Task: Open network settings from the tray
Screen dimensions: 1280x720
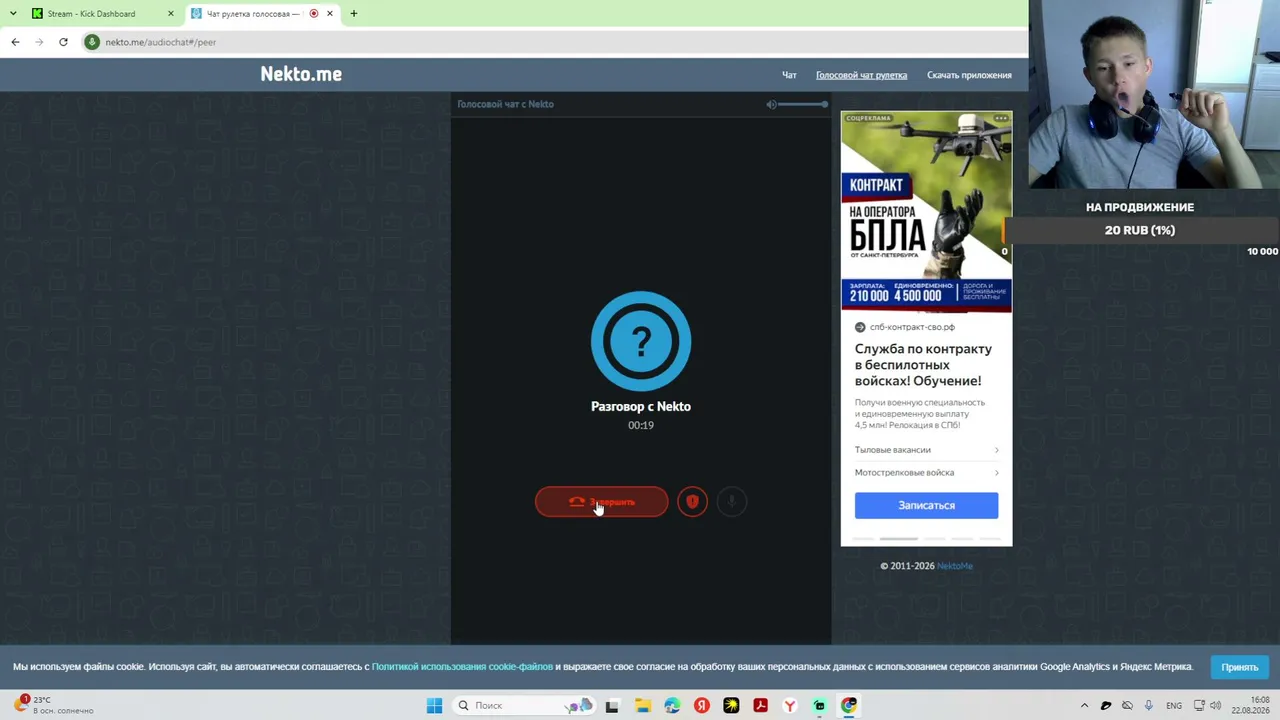Action: tap(1199, 706)
